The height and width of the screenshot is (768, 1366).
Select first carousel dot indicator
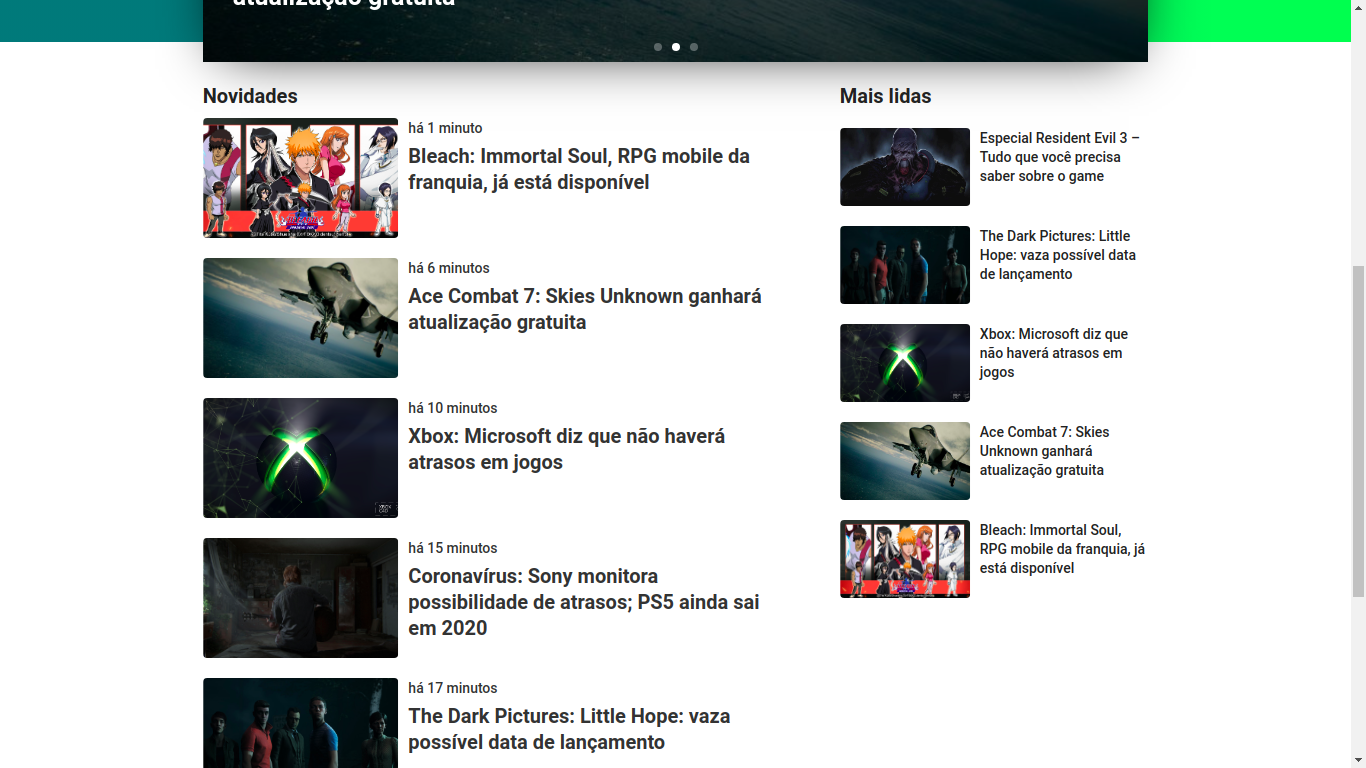pos(658,47)
